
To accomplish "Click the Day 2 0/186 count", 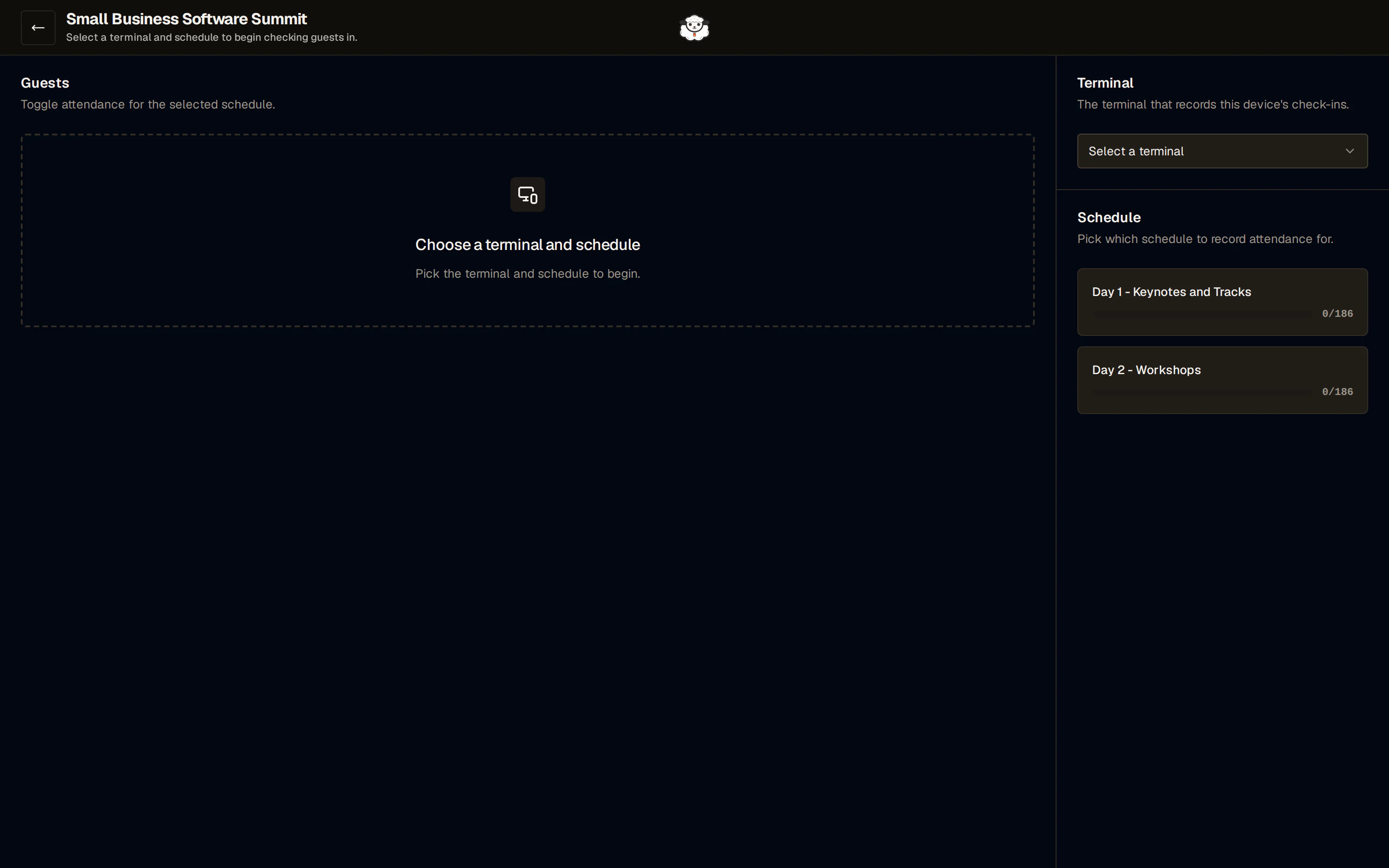I will pyautogui.click(x=1337, y=391).
